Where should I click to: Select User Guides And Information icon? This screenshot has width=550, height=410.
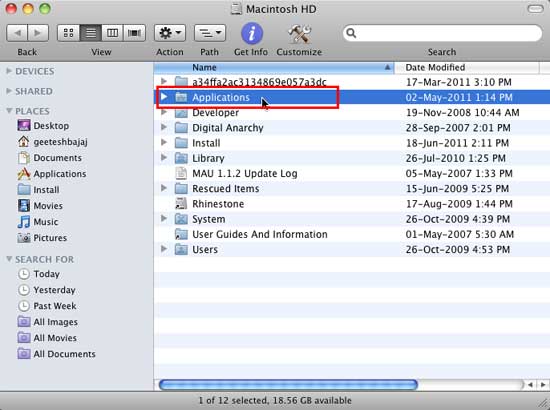[181, 234]
